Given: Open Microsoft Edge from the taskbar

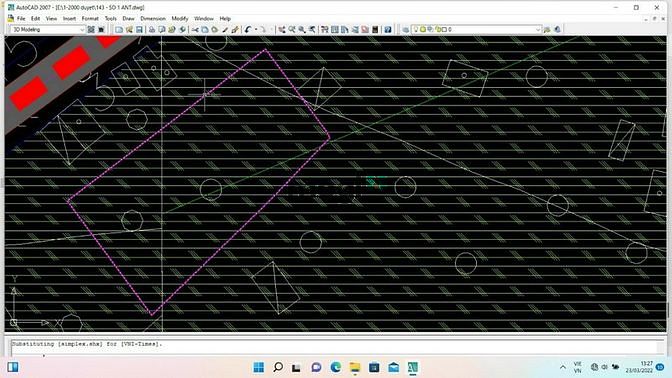Looking at the screenshot, I should [336, 367].
